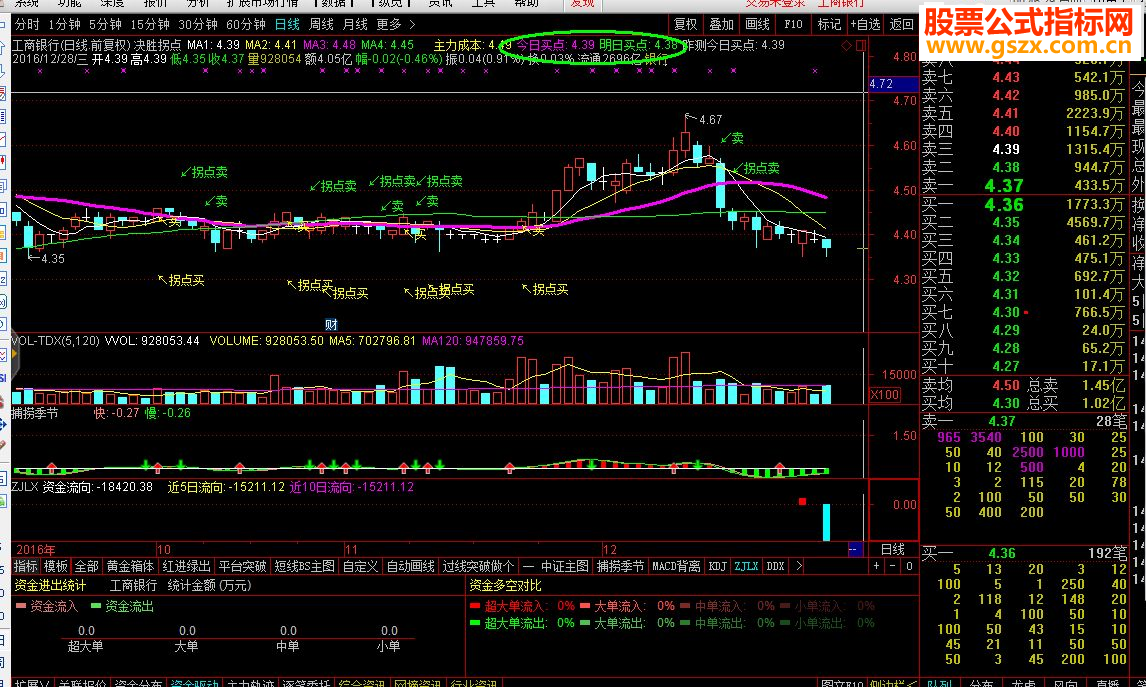Select the 模板 template tab
1146x687 pixels.
(x=56, y=566)
